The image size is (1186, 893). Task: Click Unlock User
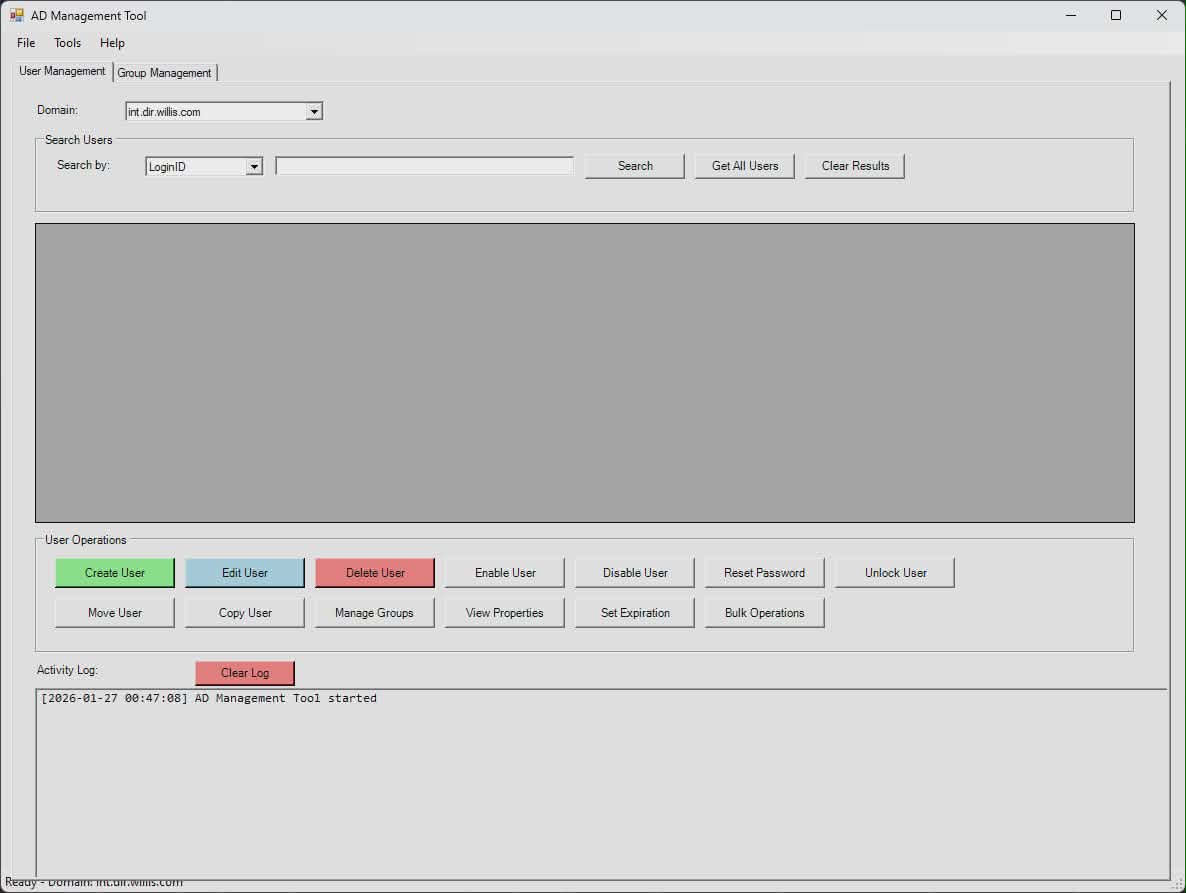pyautogui.click(x=894, y=572)
